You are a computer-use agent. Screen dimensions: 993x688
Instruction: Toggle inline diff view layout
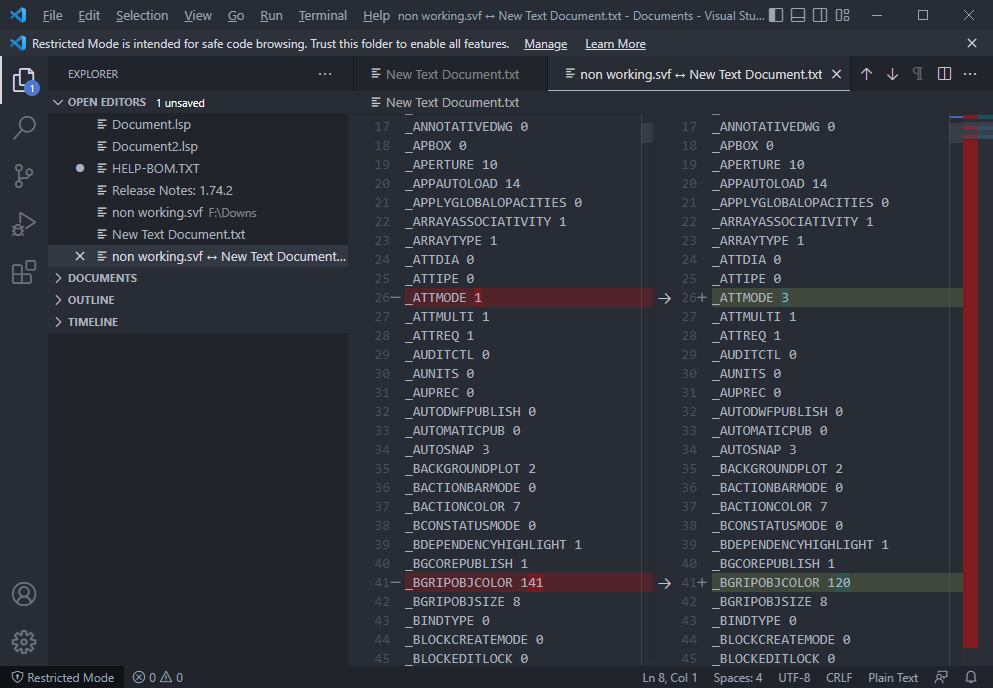point(944,74)
